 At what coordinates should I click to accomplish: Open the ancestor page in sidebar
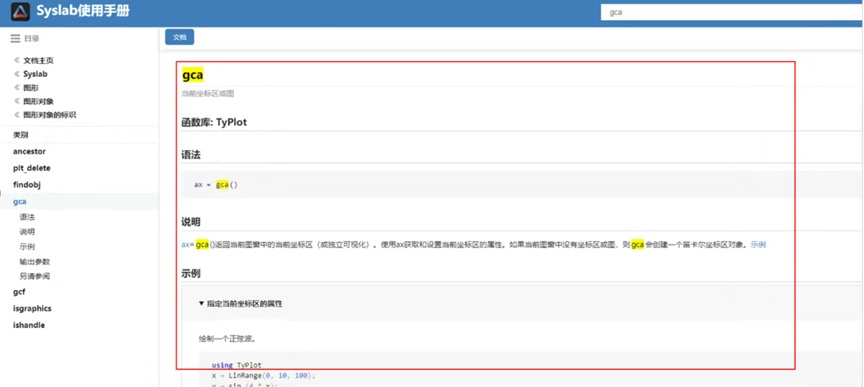point(29,151)
